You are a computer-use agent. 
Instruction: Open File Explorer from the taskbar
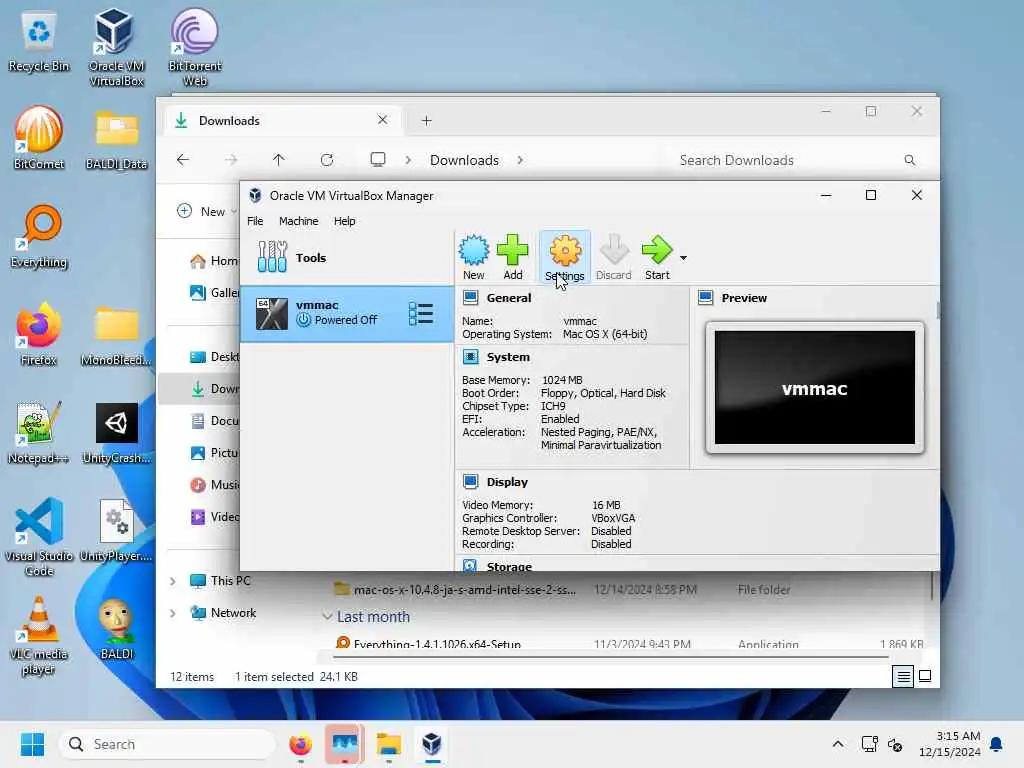[389, 744]
